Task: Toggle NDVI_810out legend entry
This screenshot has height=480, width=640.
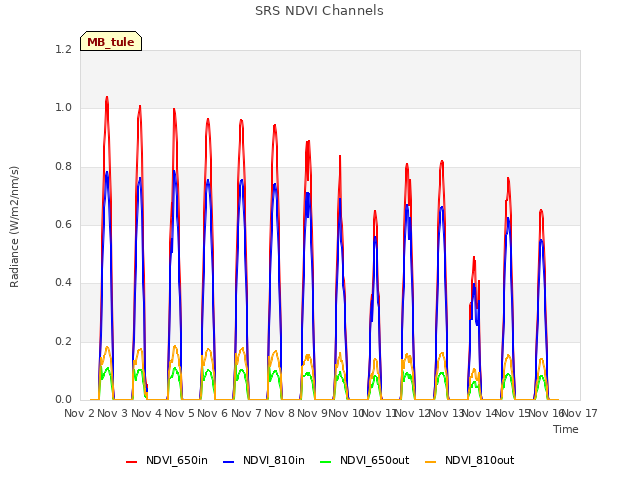Action: 469,461
